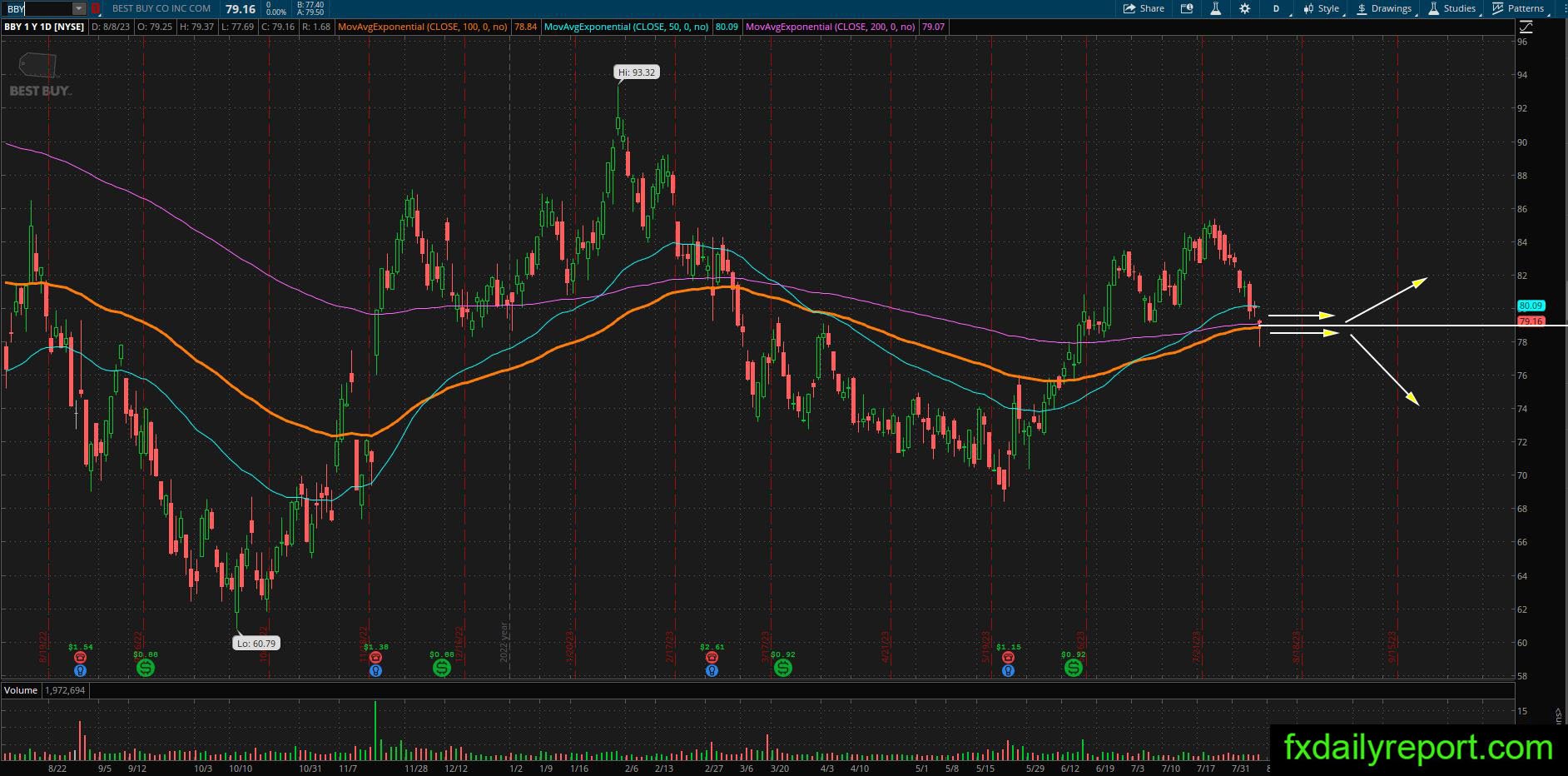1568x776 pixels.
Task: Click the lightbulb icon under $2.61 earnings
Action: click(712, 670)
